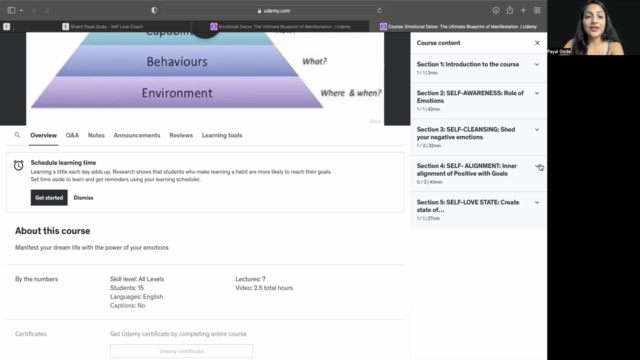Click the About this course heading
This screenshot has height=360, width=640.
[53, 231]
